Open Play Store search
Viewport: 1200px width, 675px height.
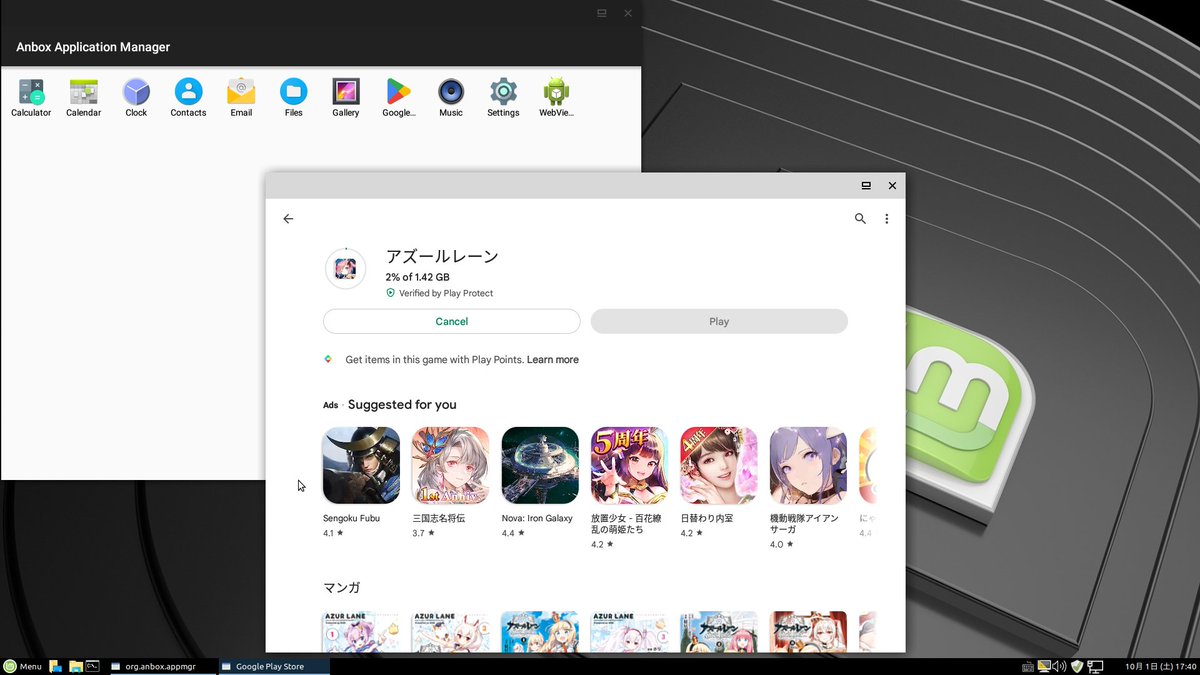[x=860, y=219]
